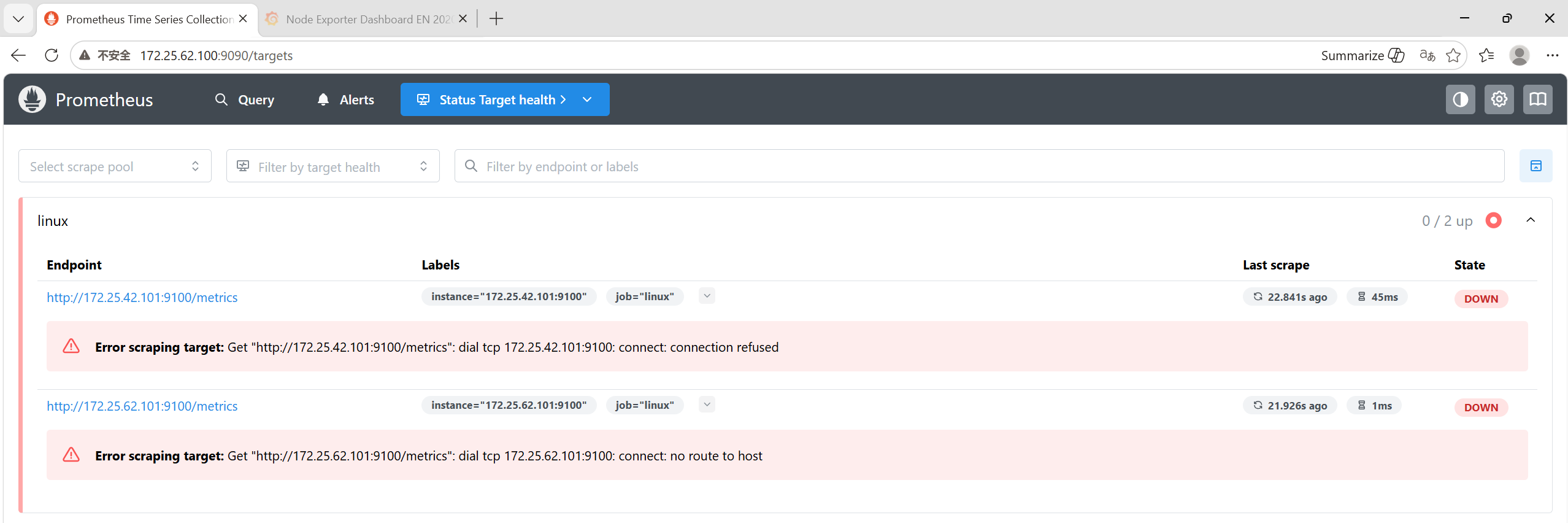Open the Alerts page

346,99
